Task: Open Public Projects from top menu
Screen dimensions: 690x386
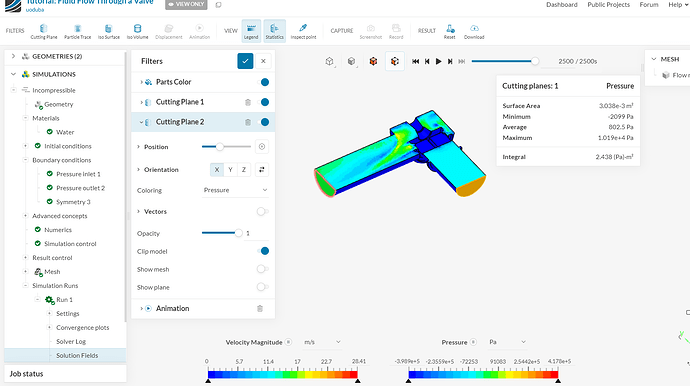Action: (x=608, y=5)
